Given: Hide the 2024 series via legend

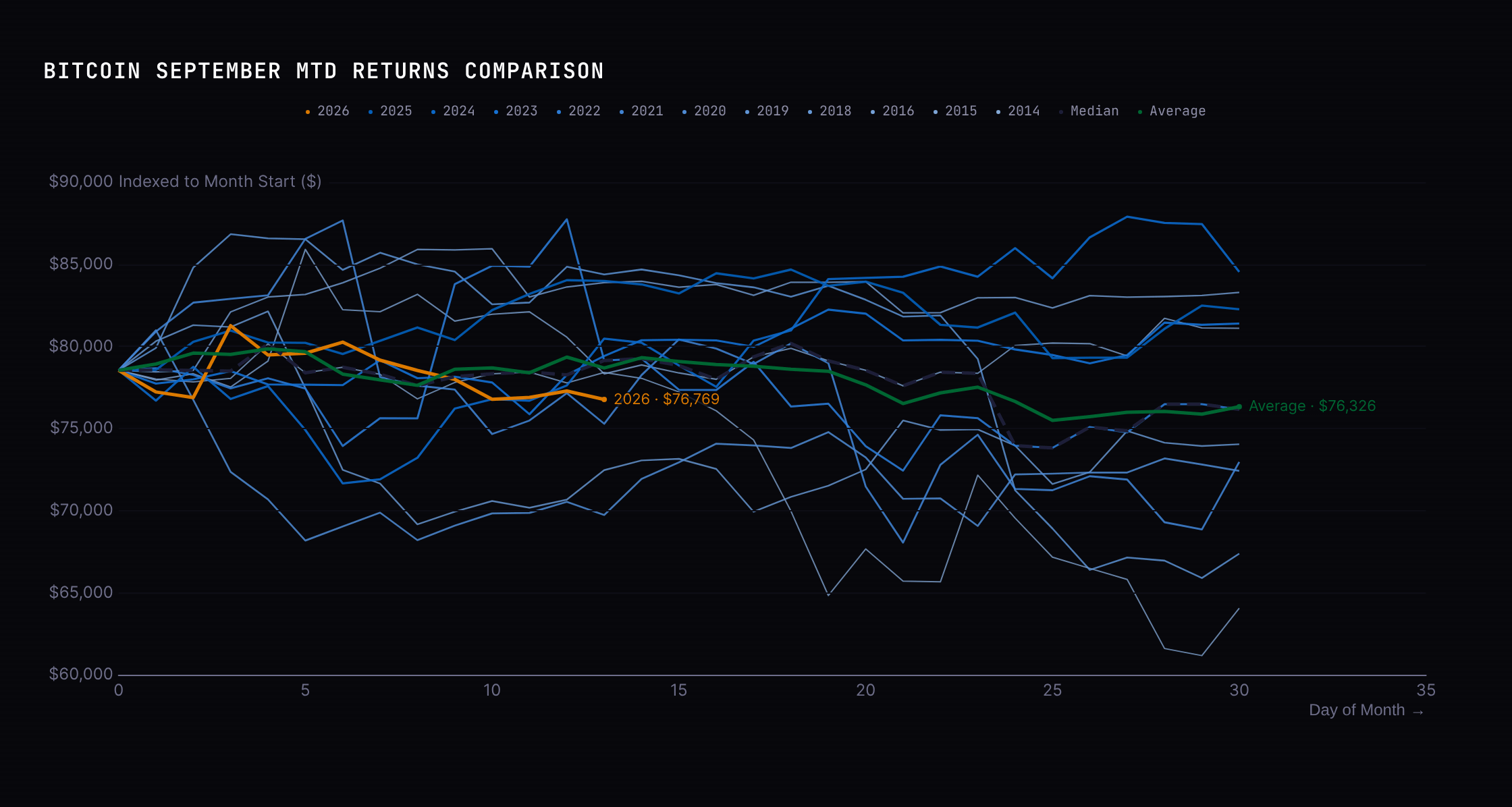Looking at the screenshot, I should 453,111.
